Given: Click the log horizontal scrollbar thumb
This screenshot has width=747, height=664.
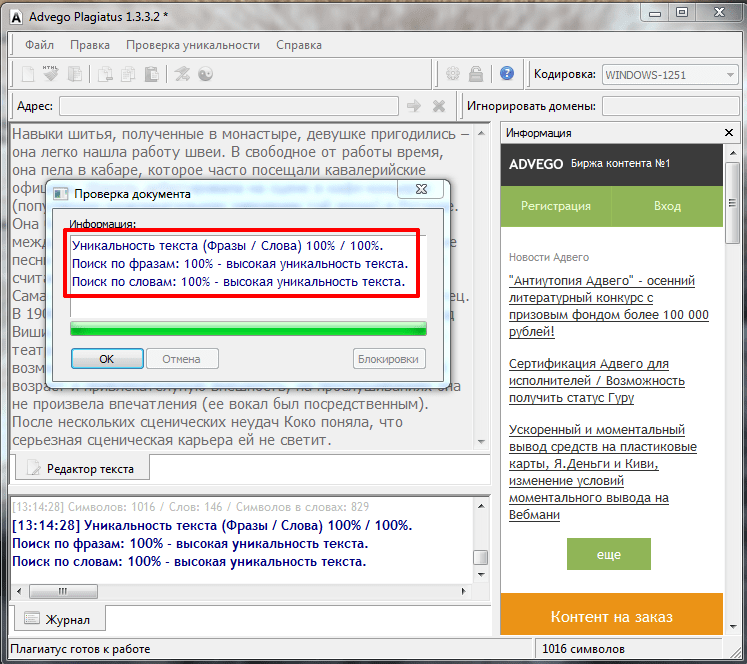Looking at the screenshot, I should tap(63, 591).
